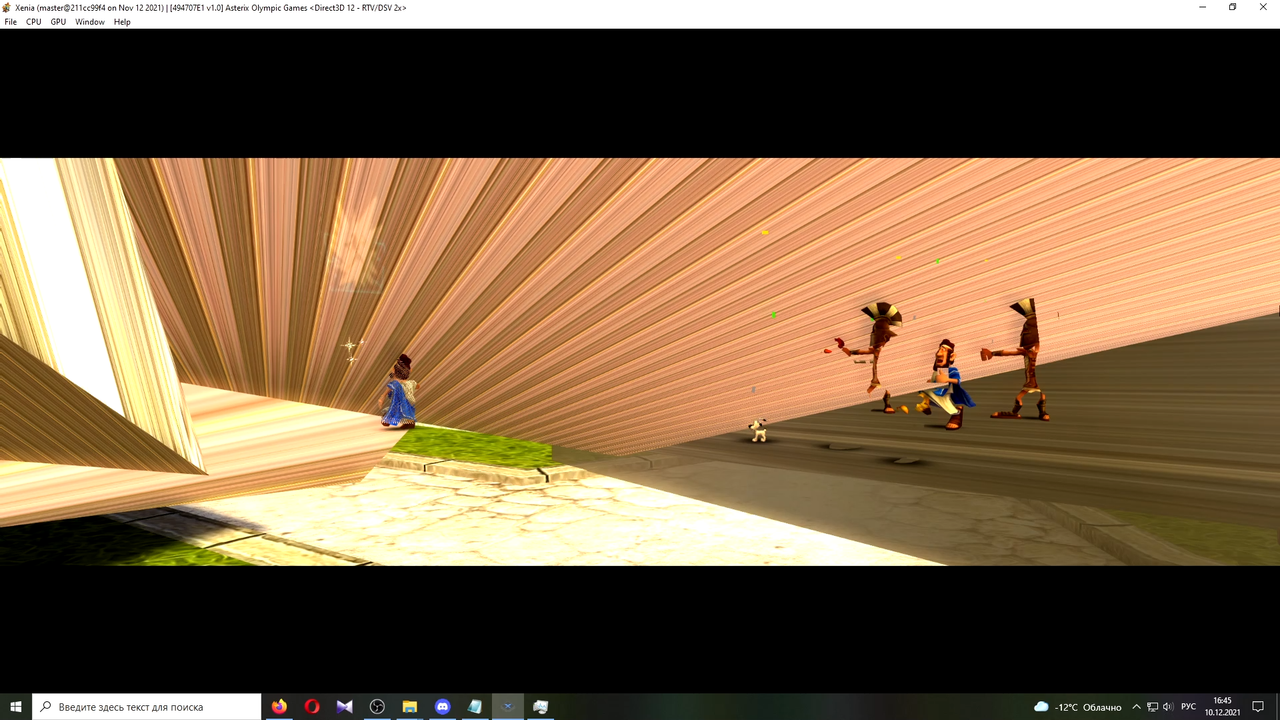Screen dimensions: 1280x720
Task: Open Discord from the taskbar
Action: coord(442,707)
